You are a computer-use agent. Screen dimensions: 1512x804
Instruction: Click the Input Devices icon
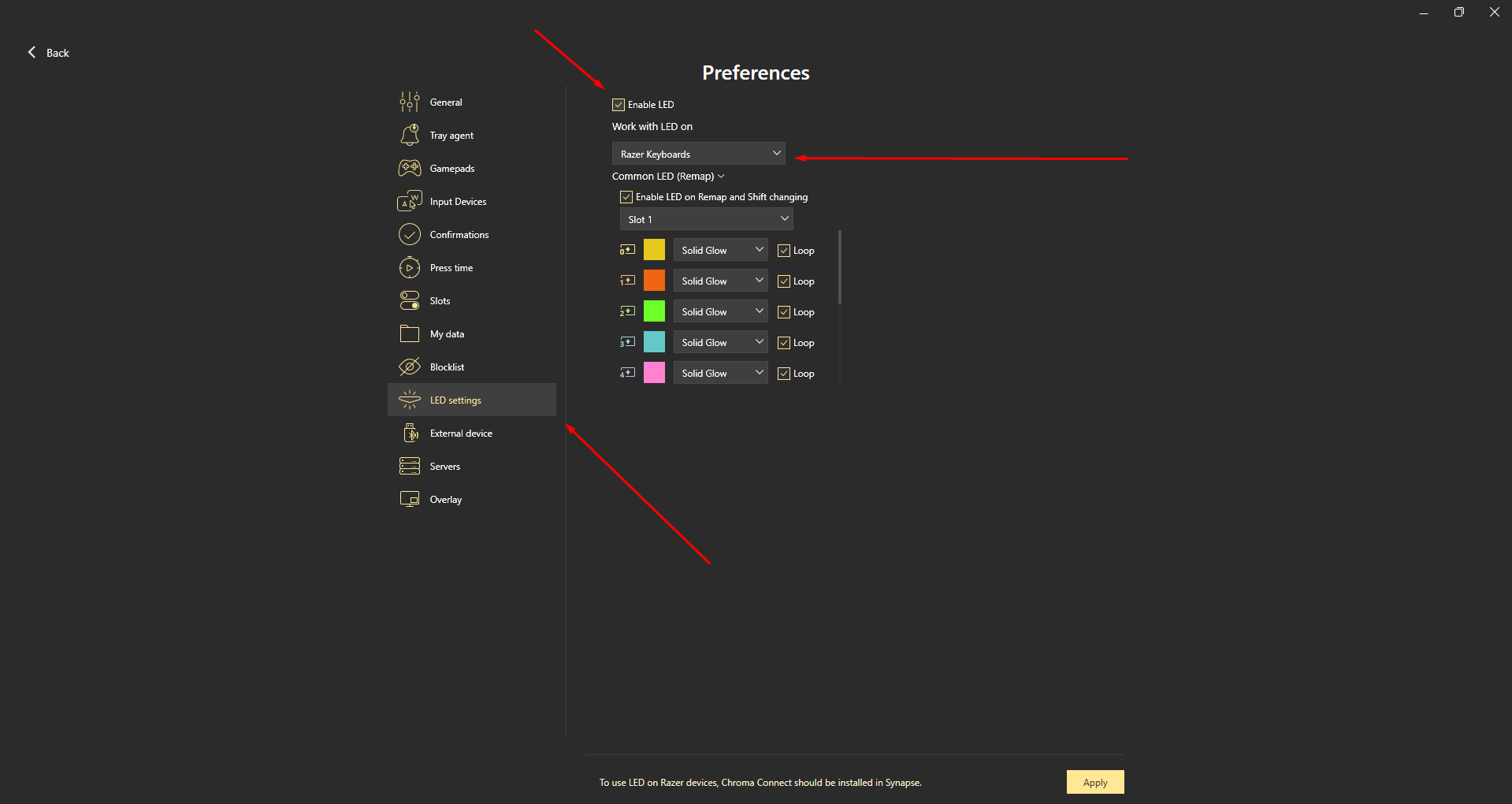tap(409, 202)
